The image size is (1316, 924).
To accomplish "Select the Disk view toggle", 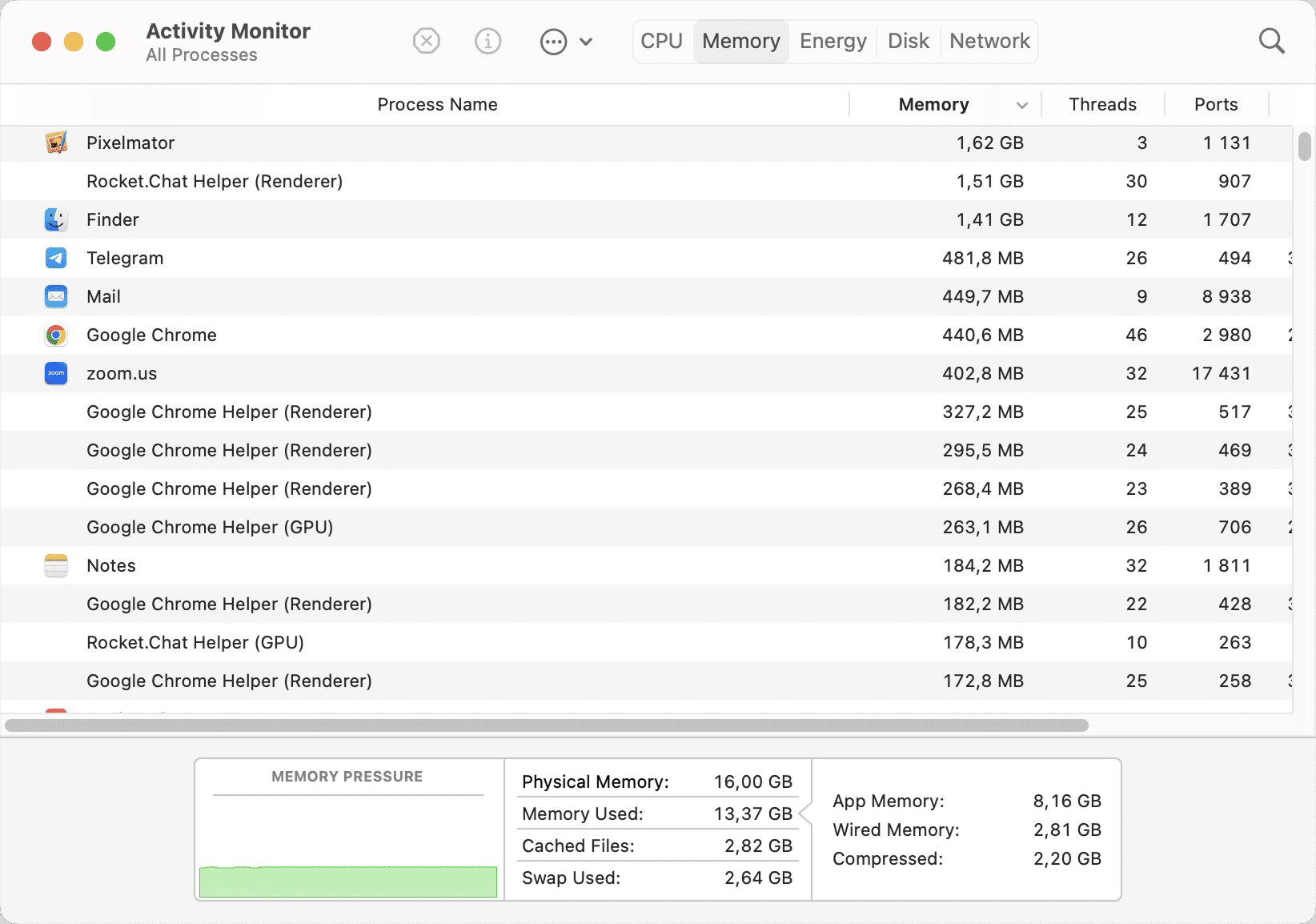I will tap(908, 41).
